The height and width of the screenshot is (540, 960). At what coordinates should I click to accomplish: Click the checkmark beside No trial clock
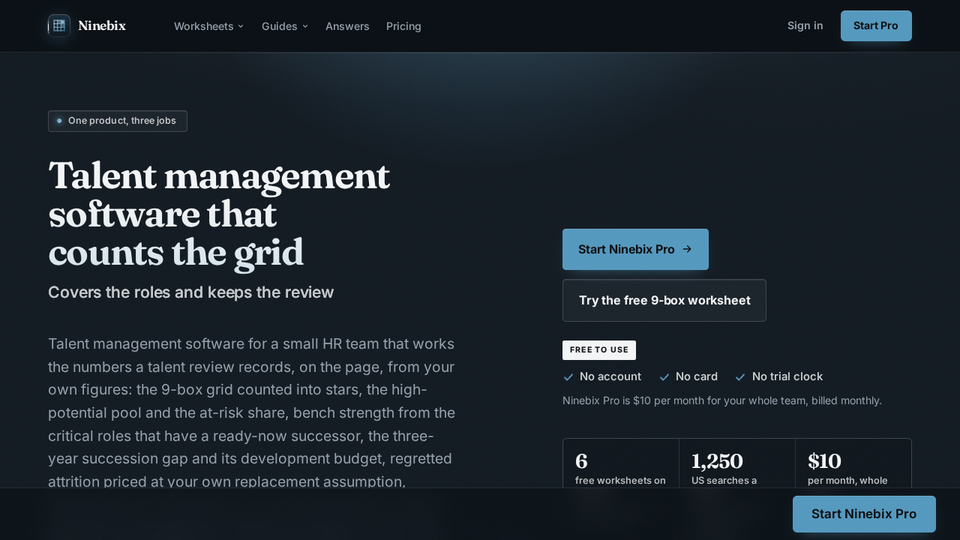tap(740, 377)
